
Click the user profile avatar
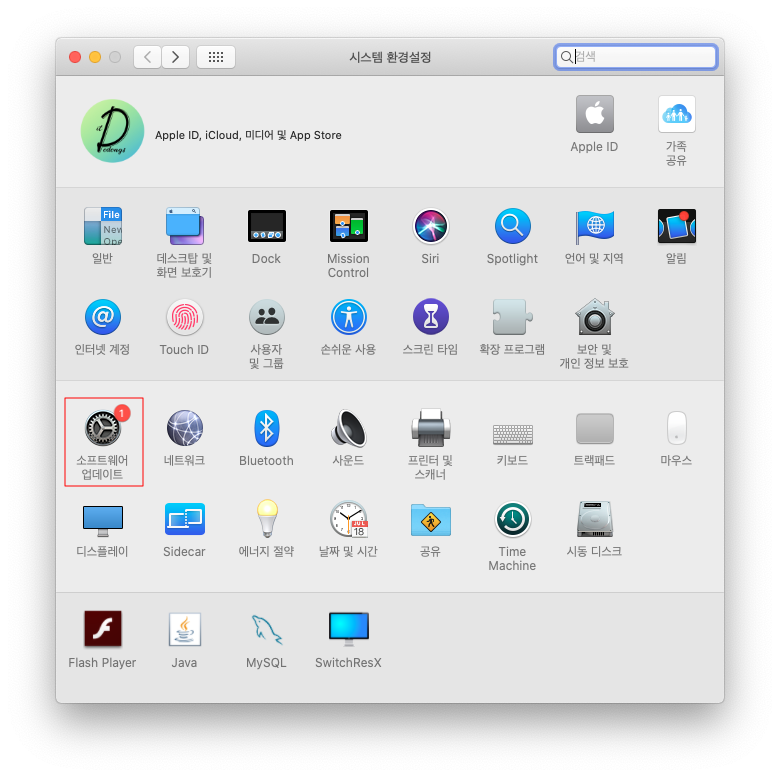tap(112, 131)
